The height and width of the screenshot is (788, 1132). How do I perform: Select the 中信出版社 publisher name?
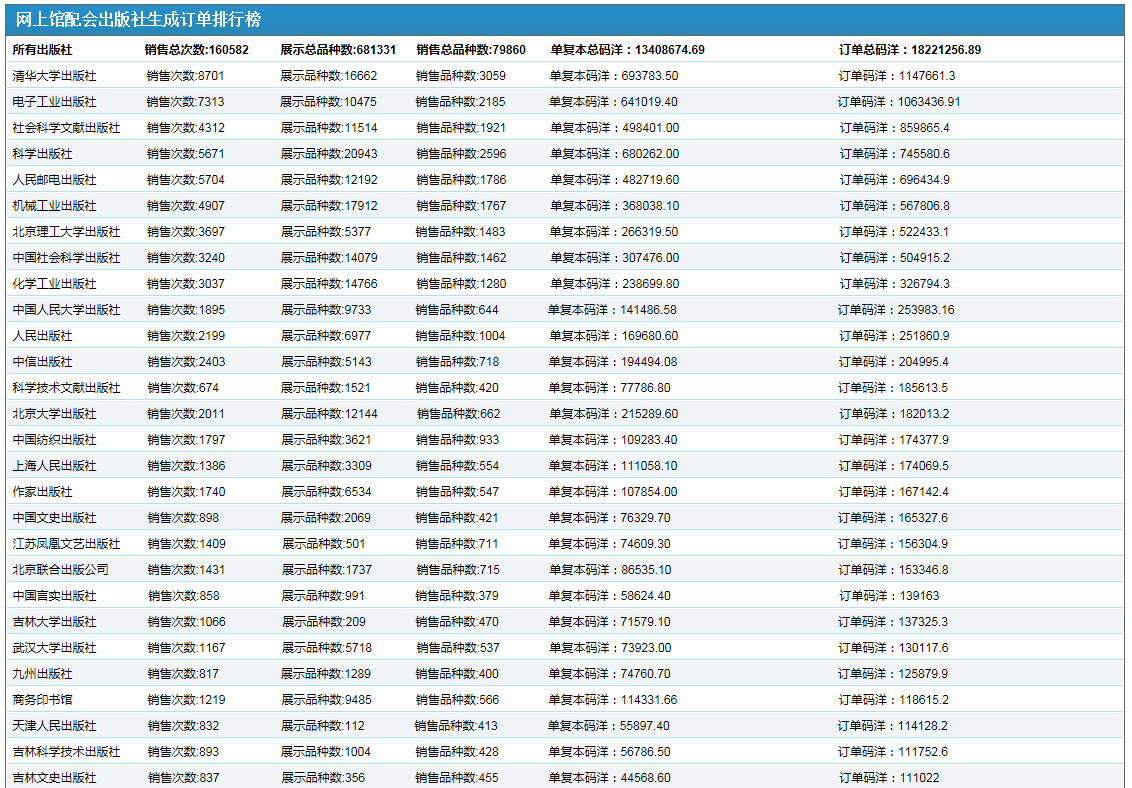point(42,362)
